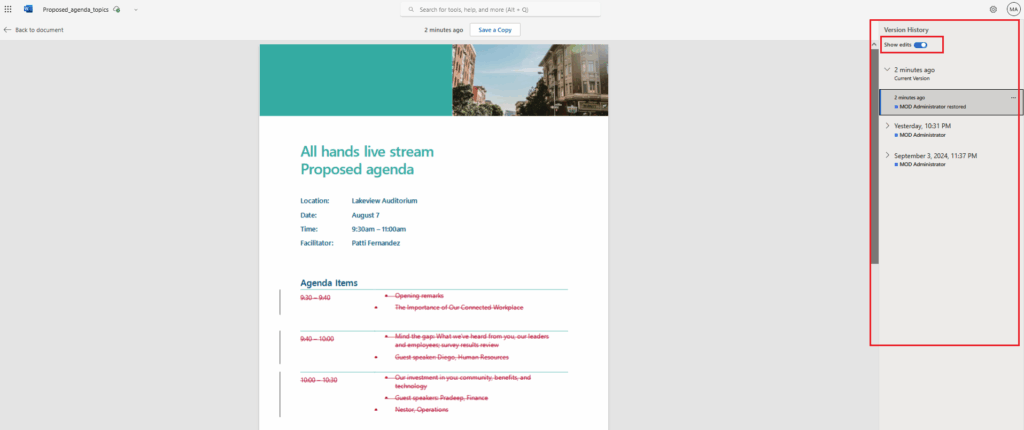Click the Nestor, Operations line
The image size is (1024, 430).
click(421, 410)
